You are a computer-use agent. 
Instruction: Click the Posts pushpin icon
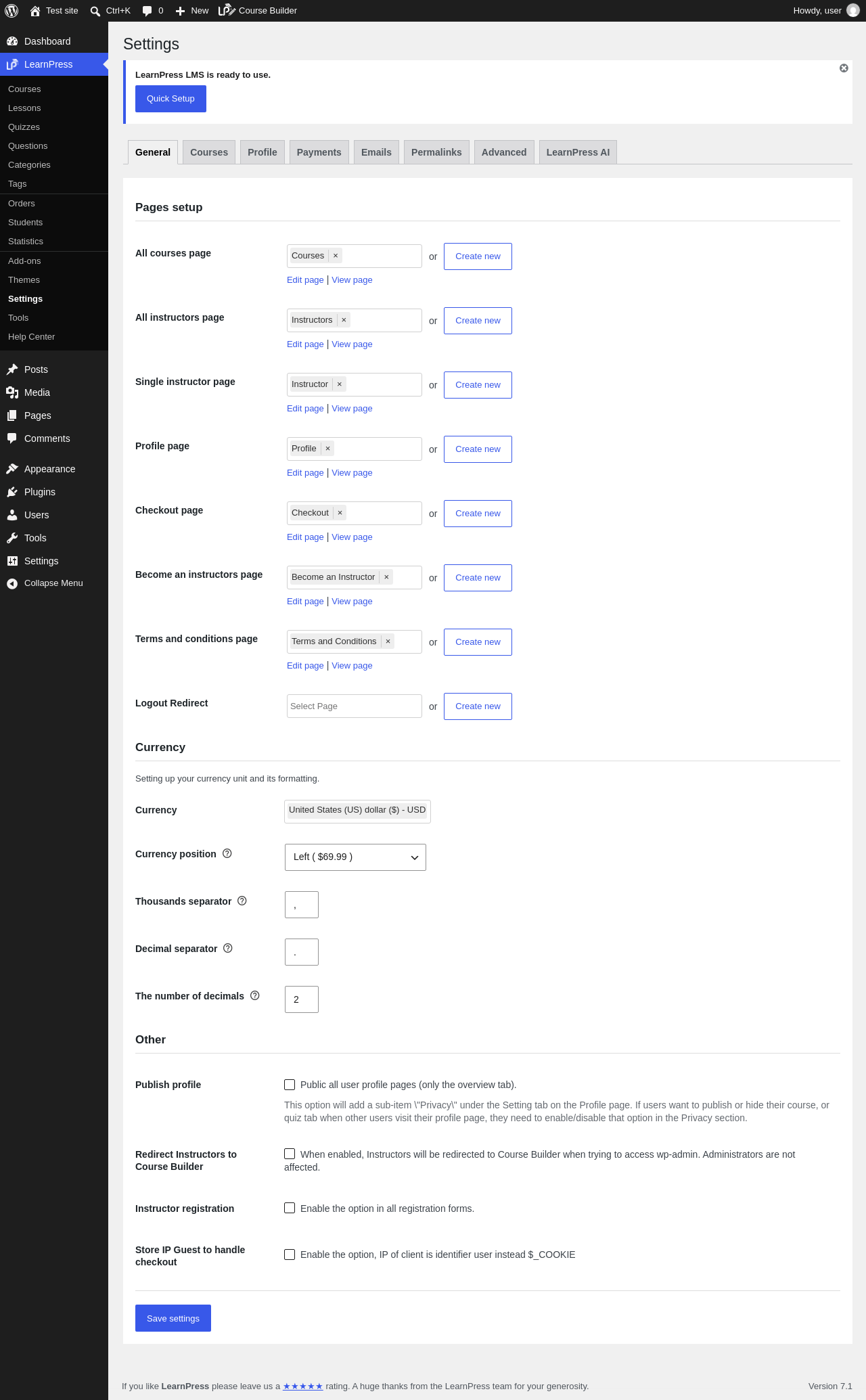[x=12, y=369]
